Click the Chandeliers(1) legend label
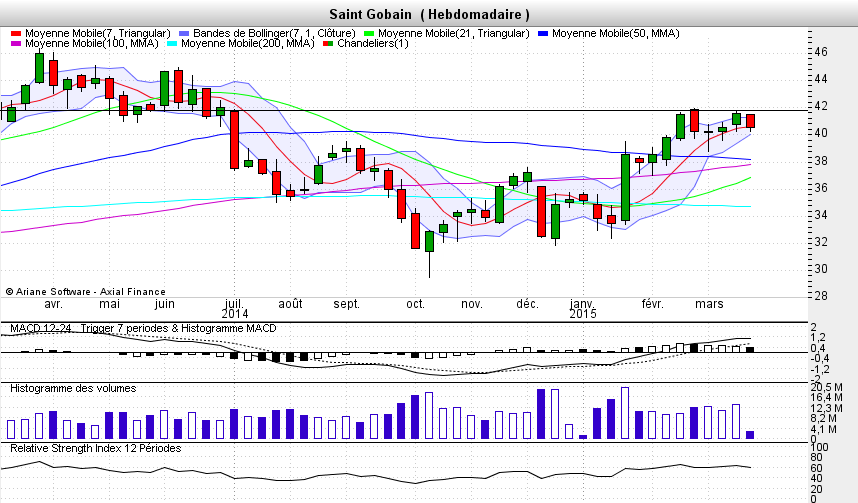Viewport: 858px width, 503px height. click(x=373, y=43)
